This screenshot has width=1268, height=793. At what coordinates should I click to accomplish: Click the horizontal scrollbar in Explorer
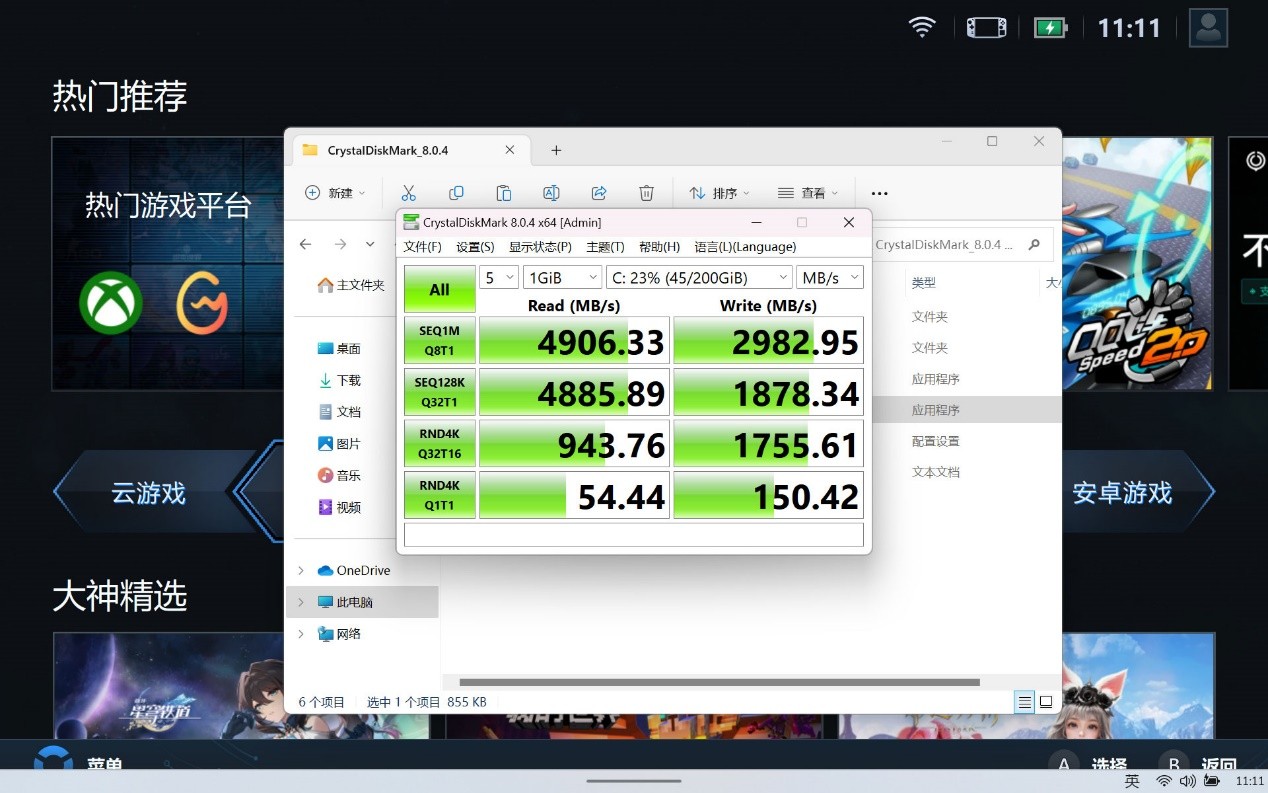tap(719, 682)
